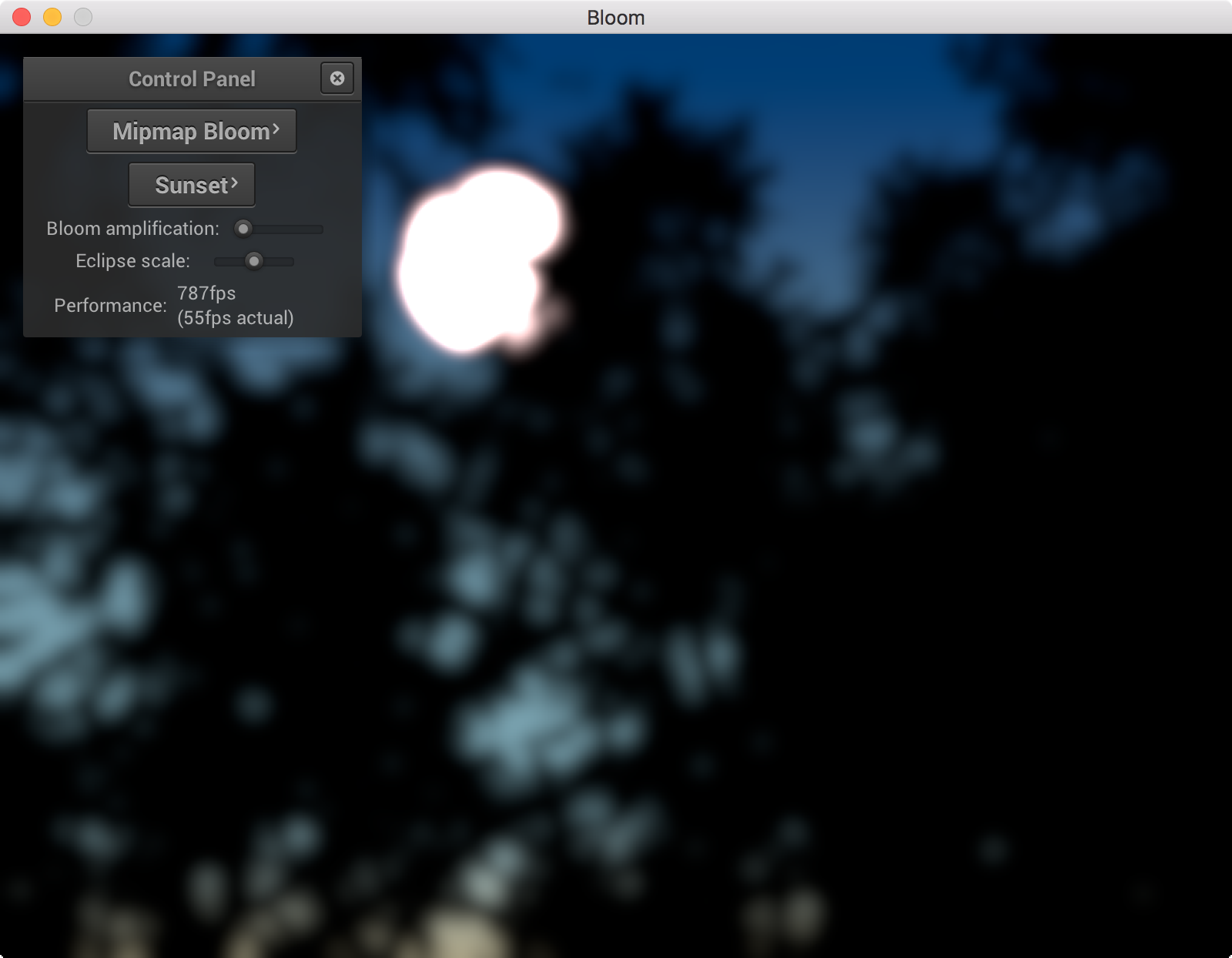Click the Bloom amplification label
Screen dimensions: 1232x958
(132, 229)
